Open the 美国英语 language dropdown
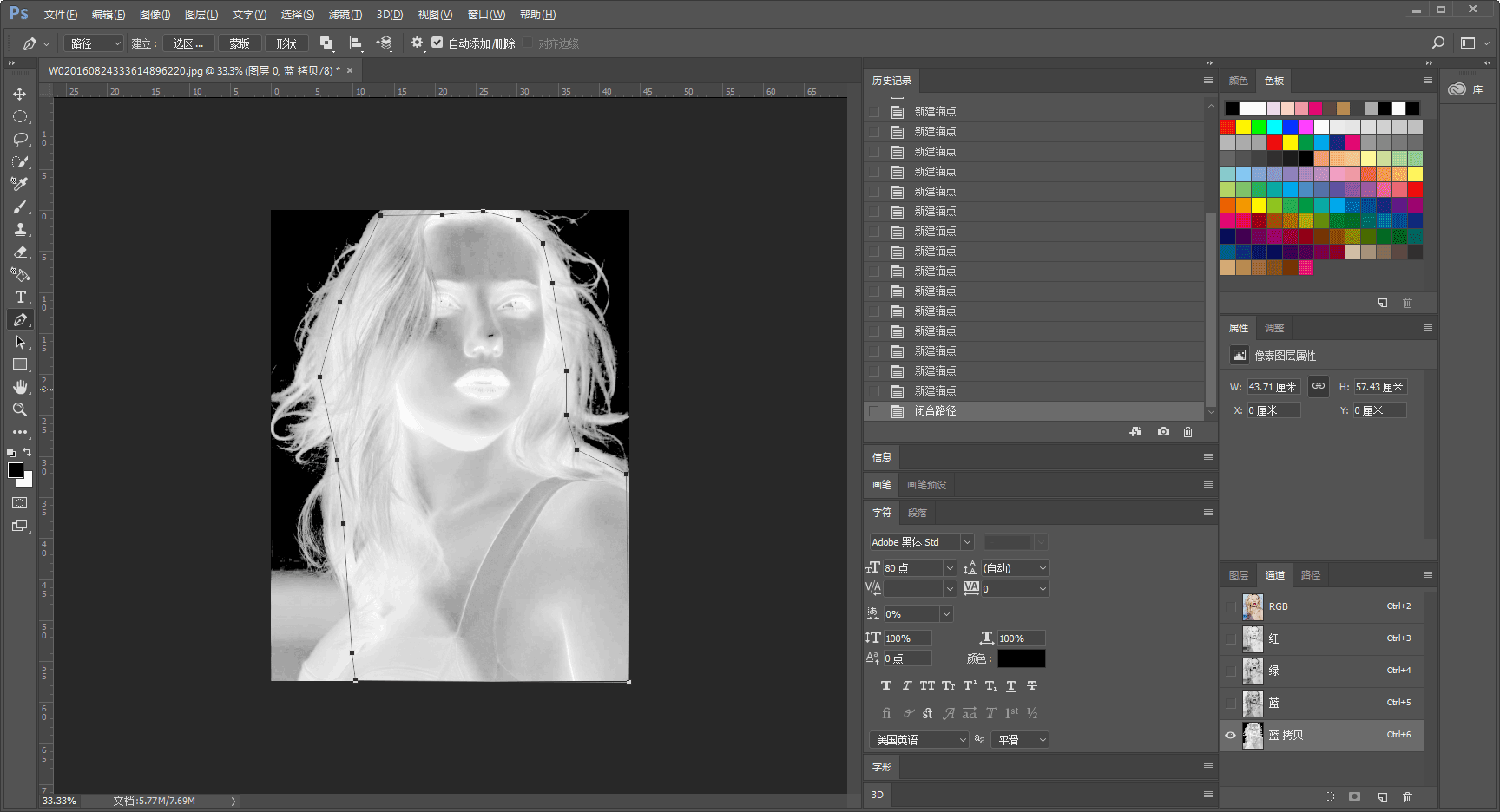Viewport: 1500px width, 812px height. [919, 740]
